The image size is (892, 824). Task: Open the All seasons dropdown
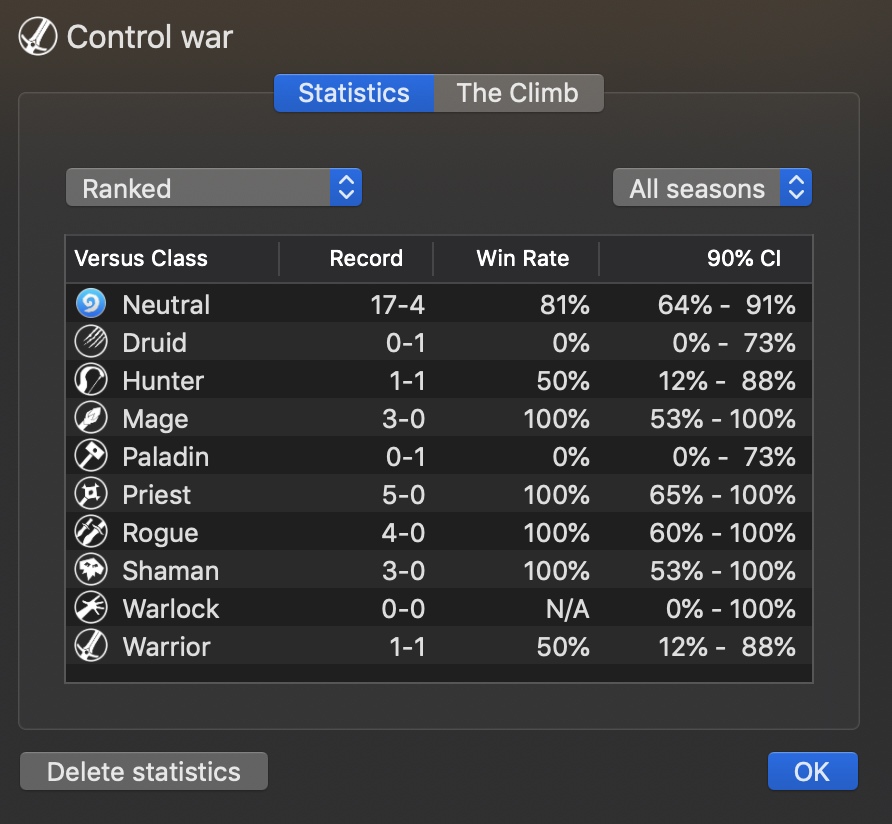click(712, 188)
